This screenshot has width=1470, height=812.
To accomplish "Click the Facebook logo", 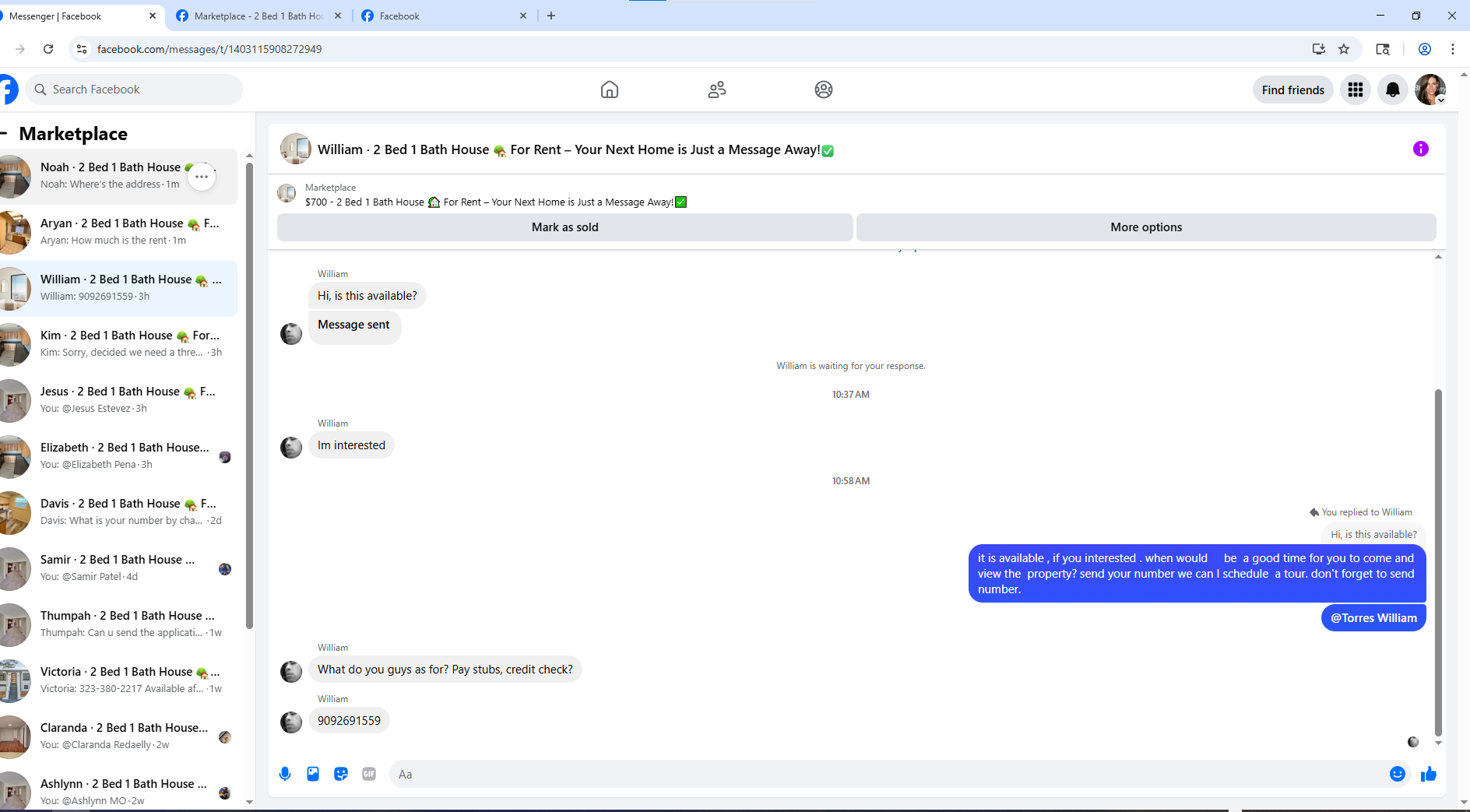I will [9, 90].
